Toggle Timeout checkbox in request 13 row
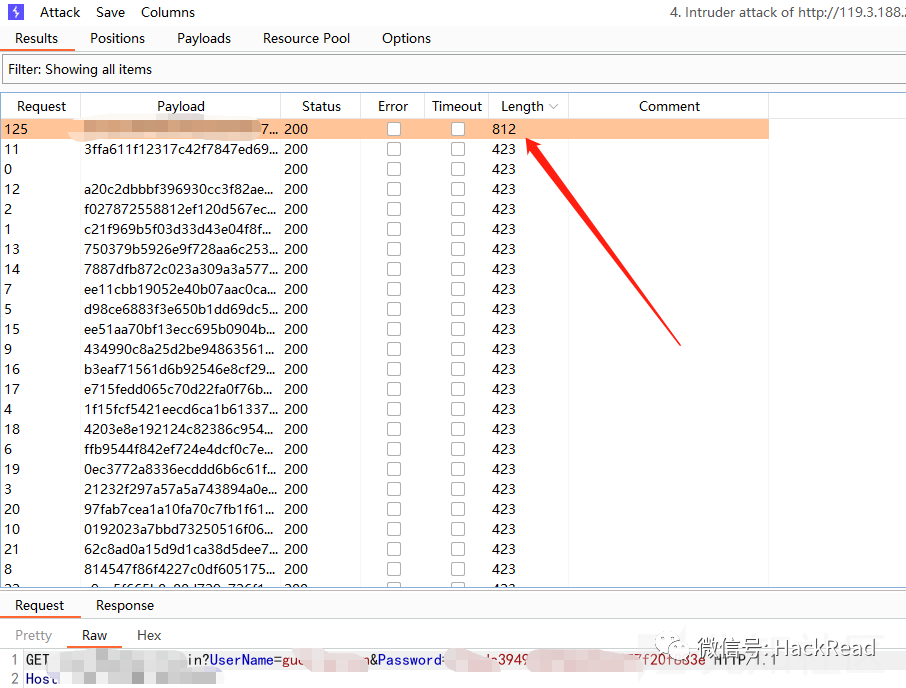 point(458,249)
